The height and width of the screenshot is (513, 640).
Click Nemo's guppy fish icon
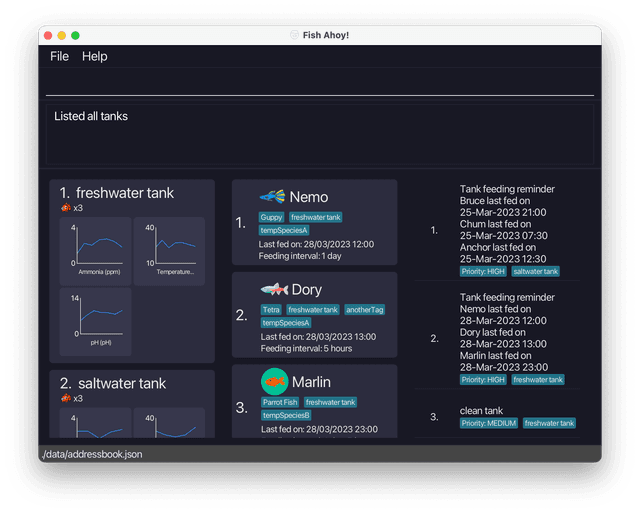(x=272, y=197)
